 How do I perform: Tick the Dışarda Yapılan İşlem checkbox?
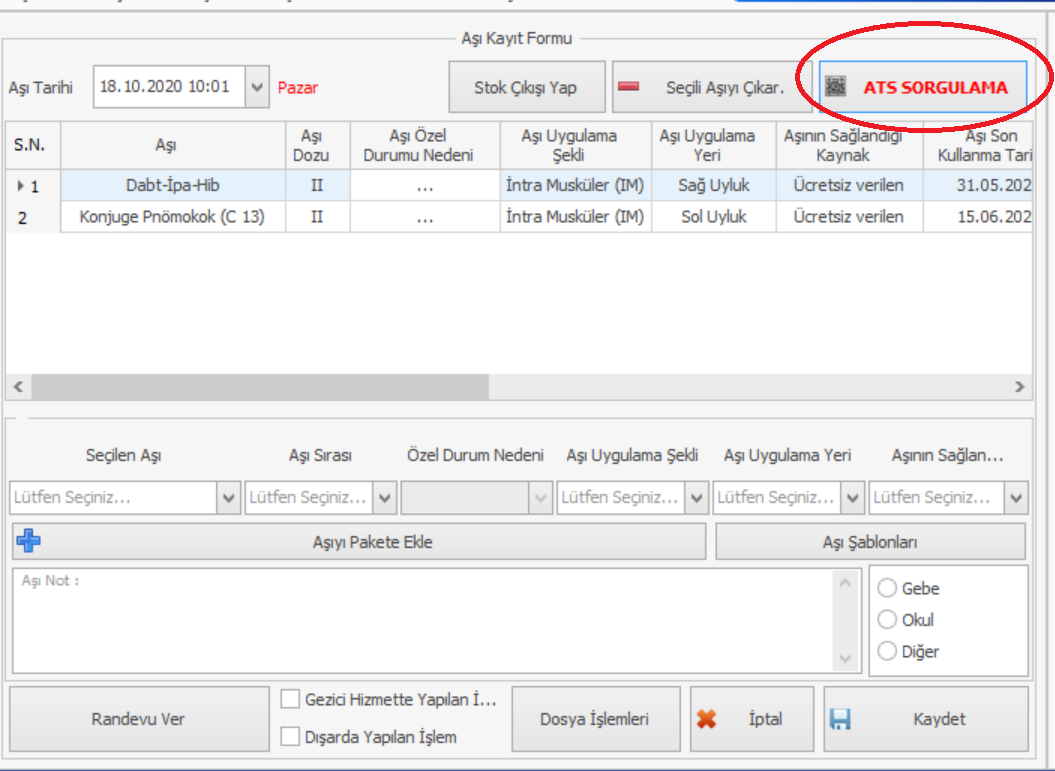point(290,737)
